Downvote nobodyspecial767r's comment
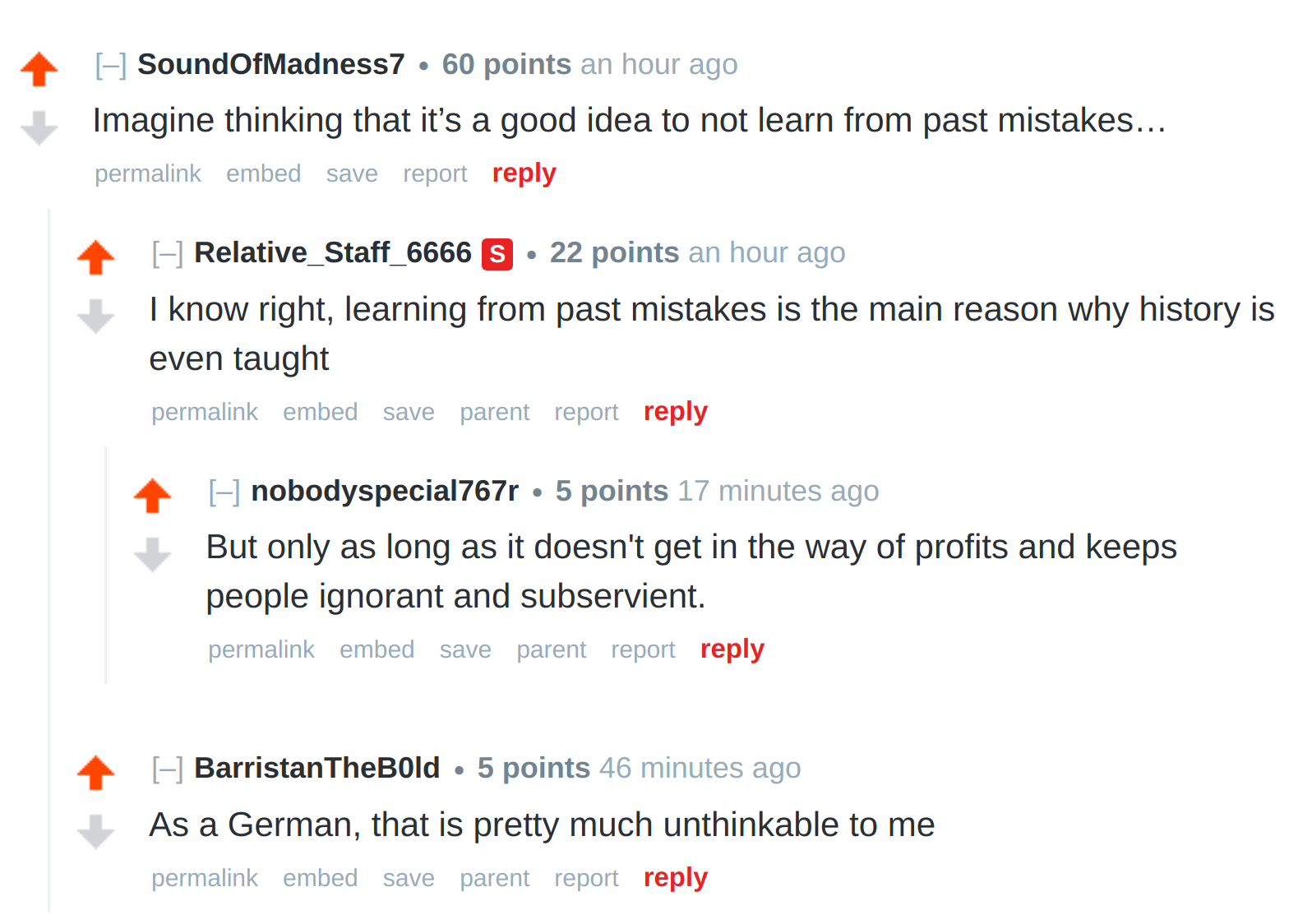Screen dimensions: 1312x924 (152, 554)
